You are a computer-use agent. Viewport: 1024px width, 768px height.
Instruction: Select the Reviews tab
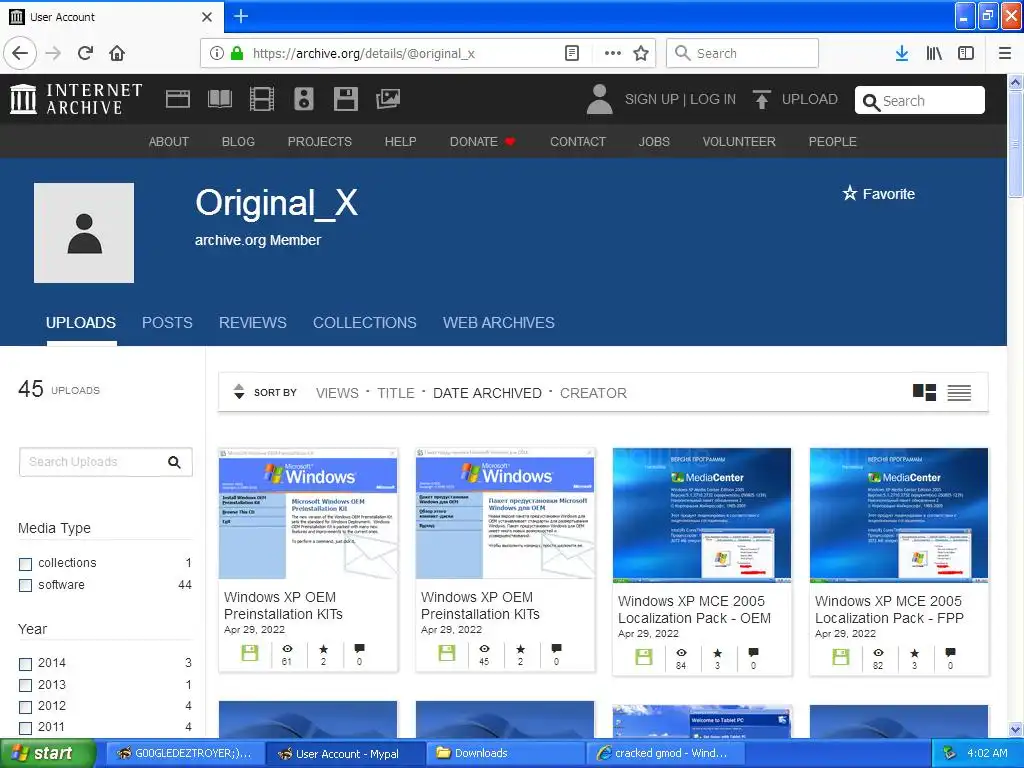coord(253,323)
